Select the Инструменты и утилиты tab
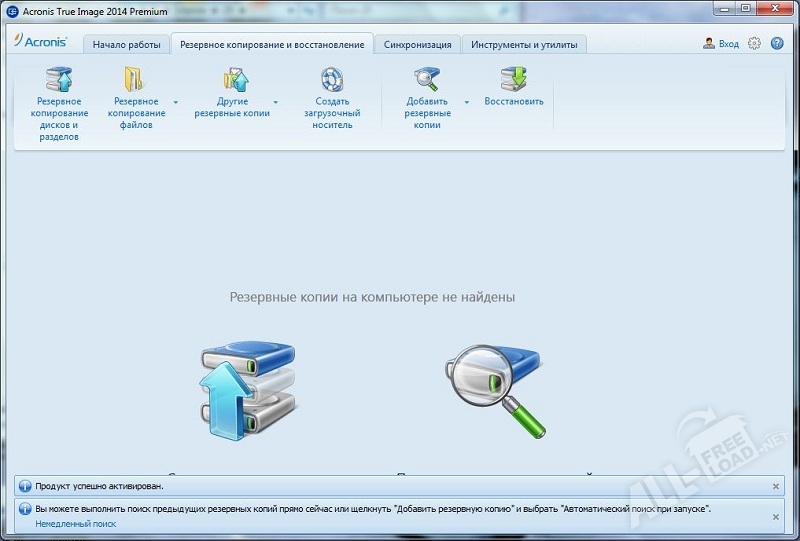 525,45
